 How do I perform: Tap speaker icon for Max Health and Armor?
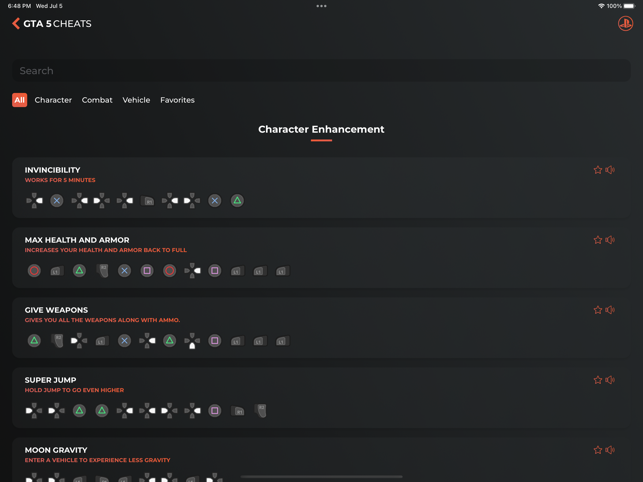610,240
